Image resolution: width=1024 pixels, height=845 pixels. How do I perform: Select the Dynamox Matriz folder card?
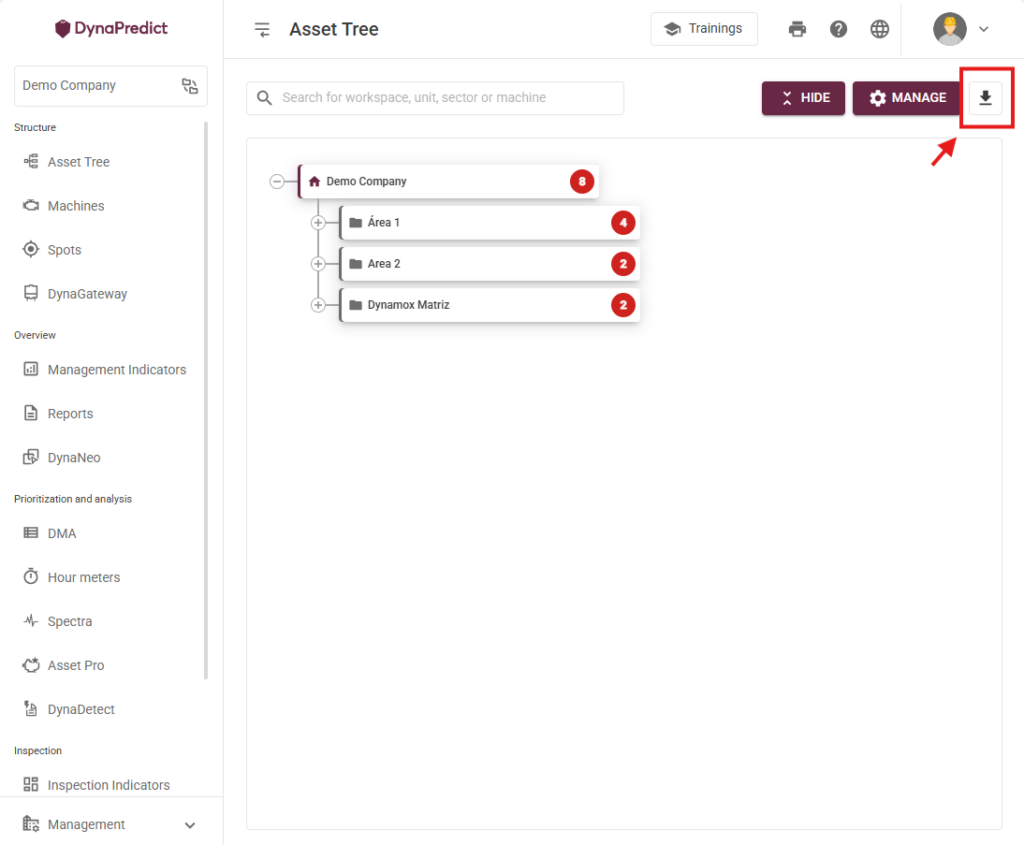[x=490, y=305]
